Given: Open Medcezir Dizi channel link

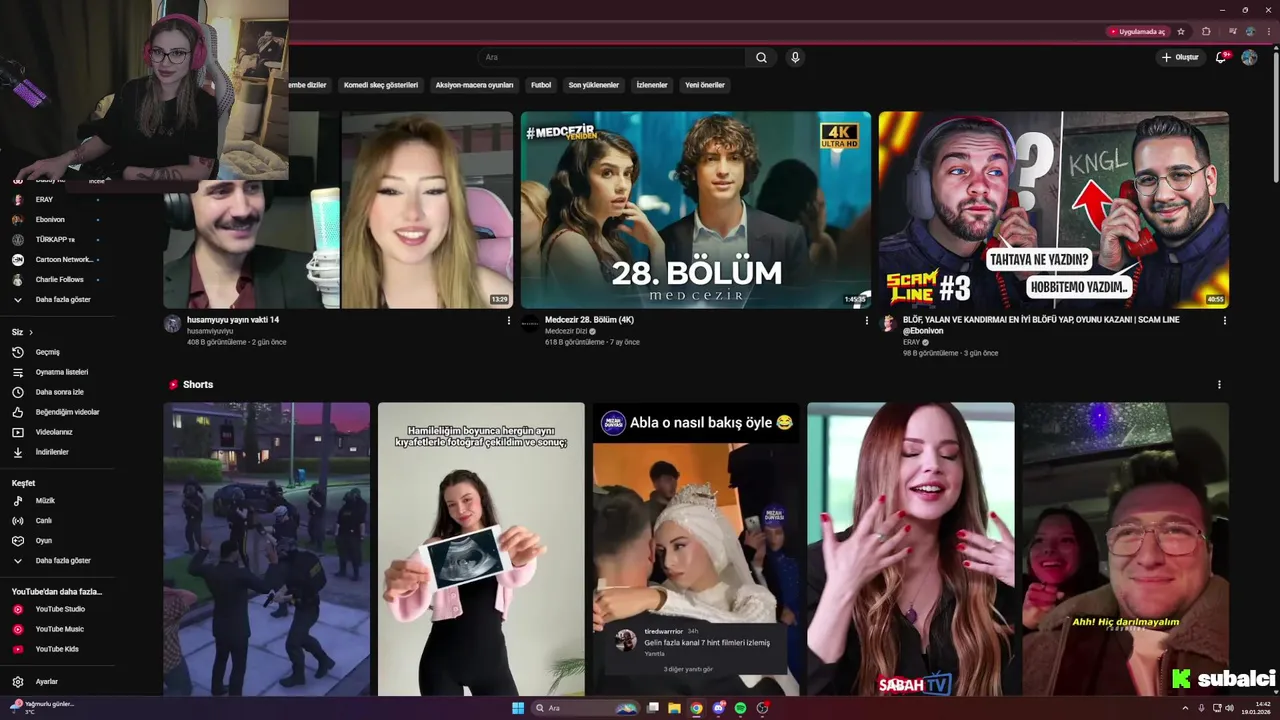Looking at the screenshot, I should click(567, 331).
